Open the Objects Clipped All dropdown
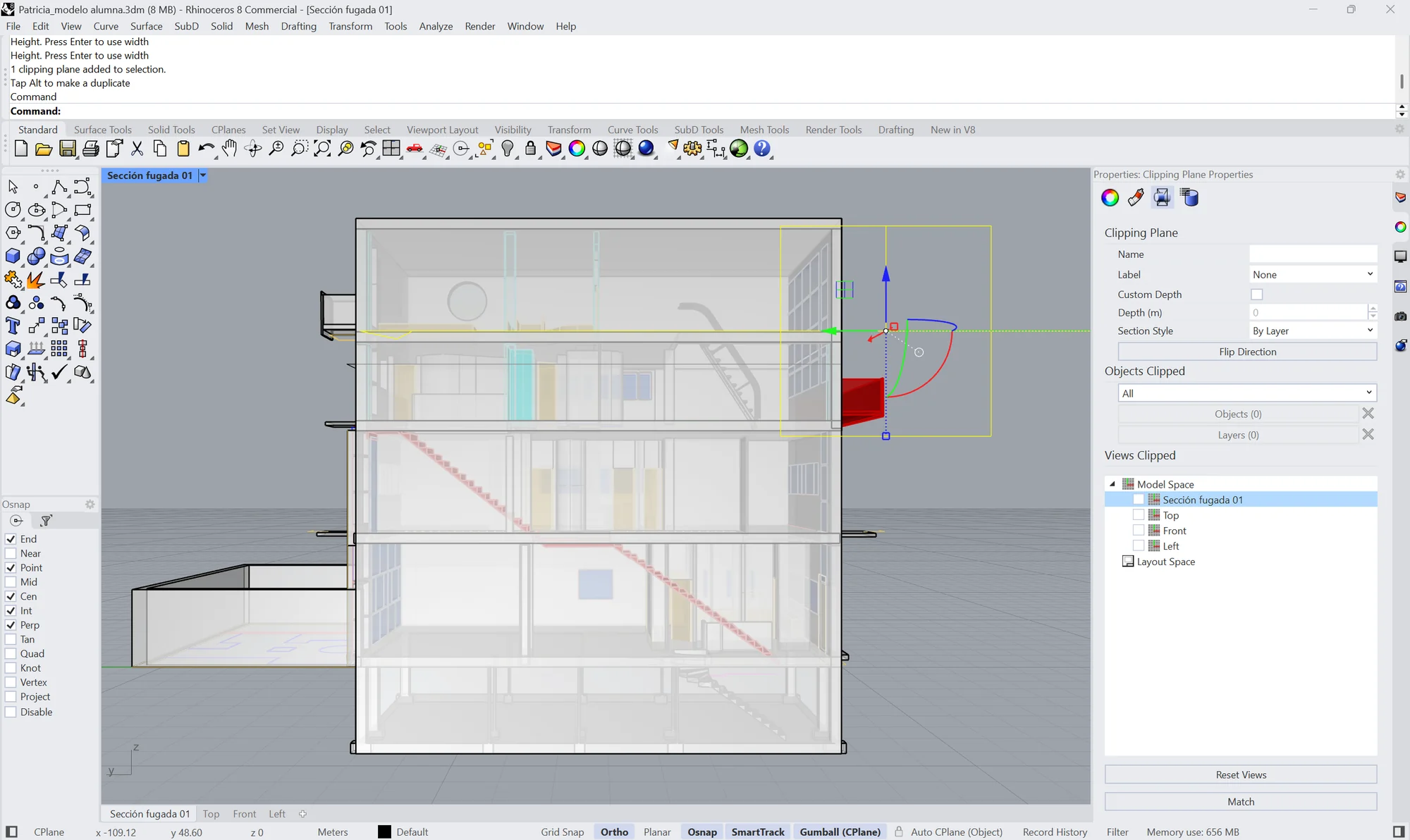The image size is (1410, 840). 1247,393
